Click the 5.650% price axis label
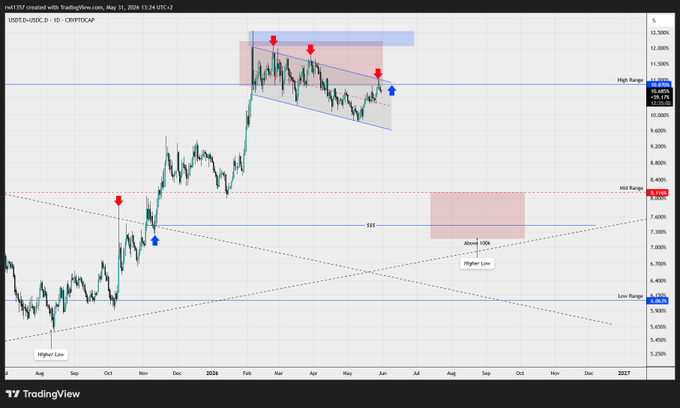This screenshot has height=408, width=680. [x=658, y=327]
